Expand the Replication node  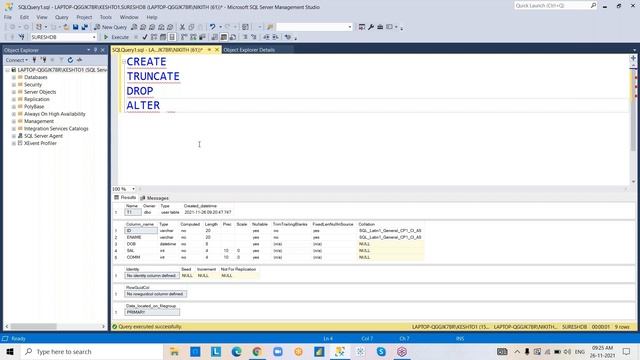pos(13,99)
